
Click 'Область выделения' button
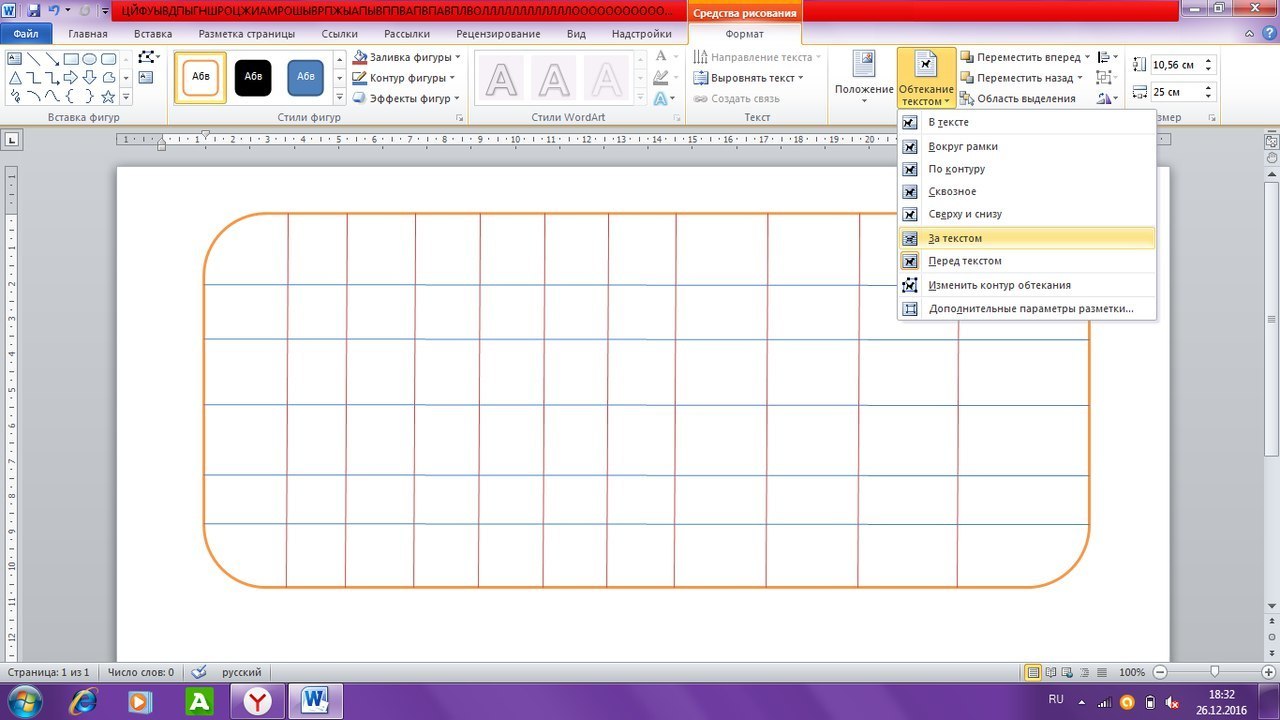(x=1018, y=98)
